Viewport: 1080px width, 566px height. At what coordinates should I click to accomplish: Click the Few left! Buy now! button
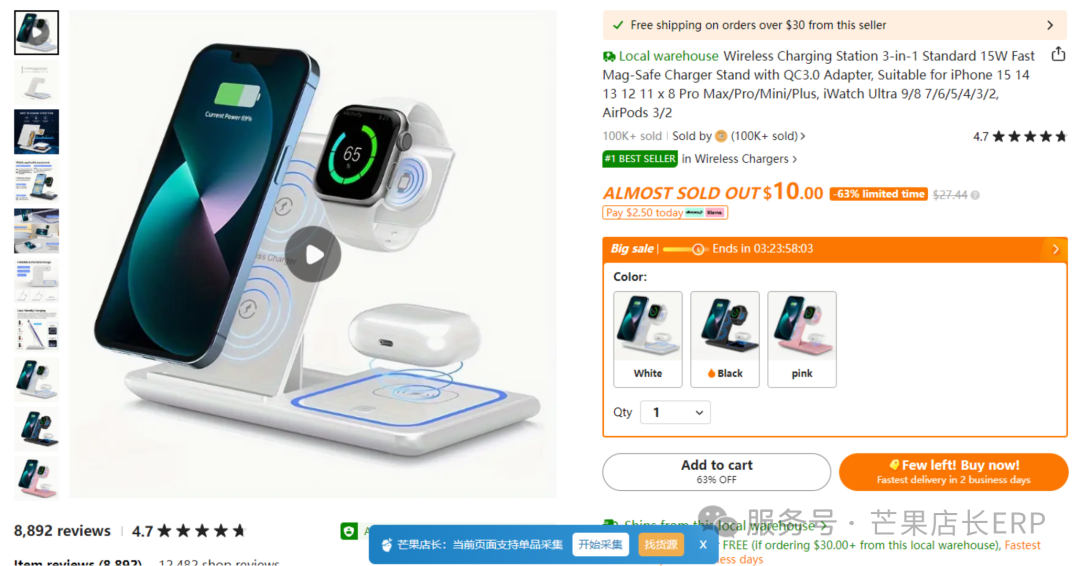pyautogui.click(x=953, y=472)
